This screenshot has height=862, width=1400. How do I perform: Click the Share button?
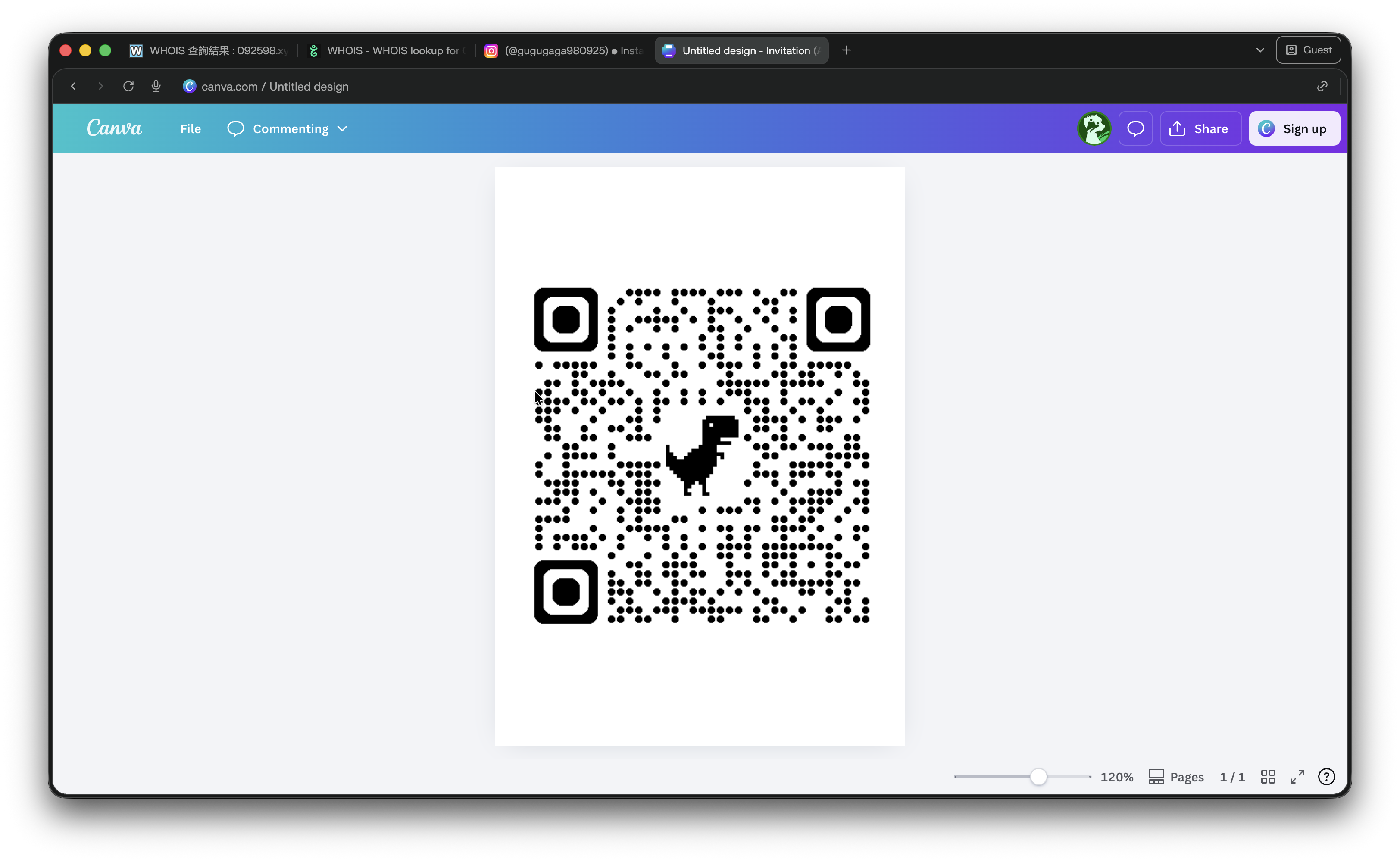pyautogui.click(x=1200, y=129)
